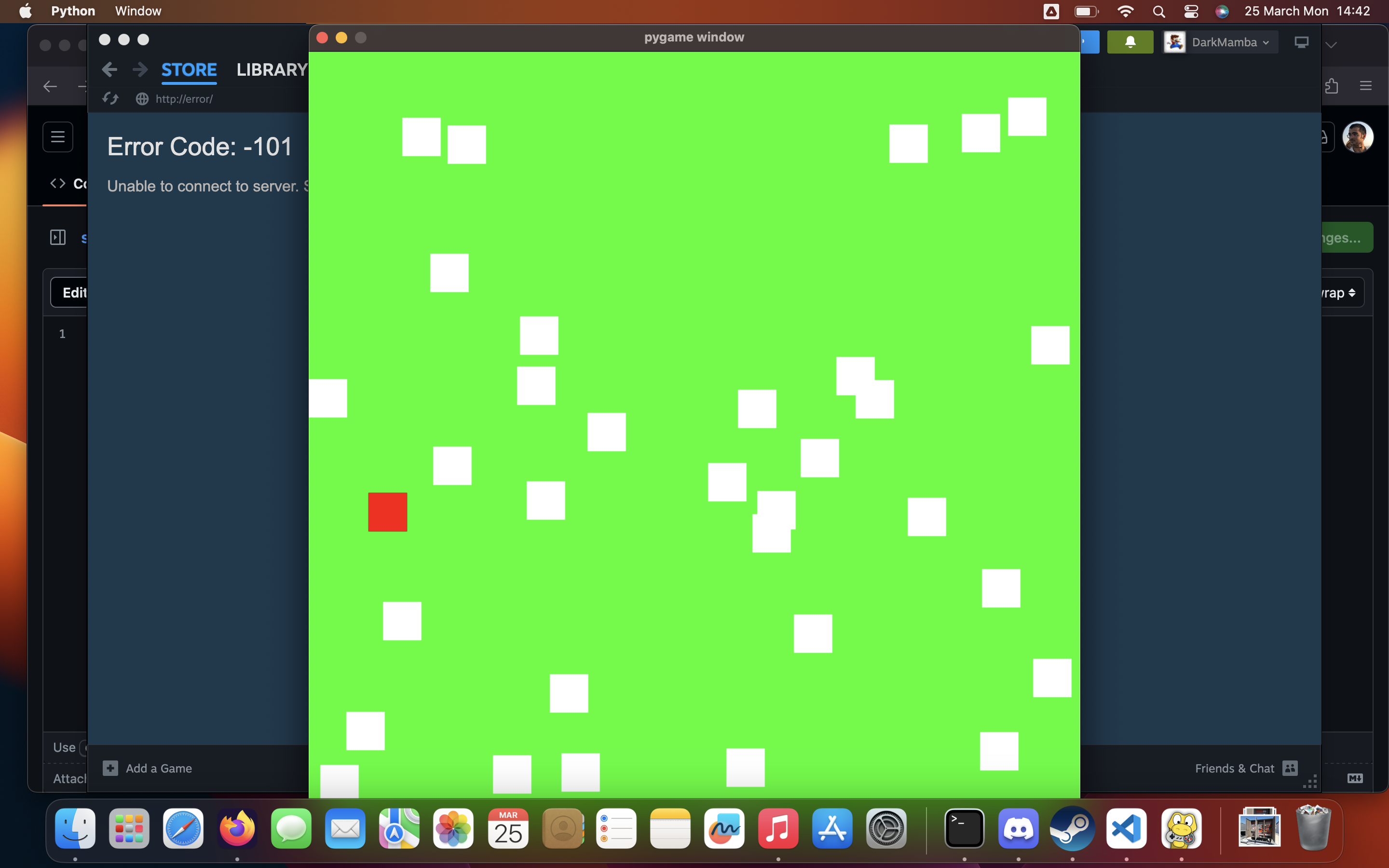Open Spotlight search in menu bar
Image resolution: width=1389 pixels, height=868 pixels.
tap(1158, 11)
